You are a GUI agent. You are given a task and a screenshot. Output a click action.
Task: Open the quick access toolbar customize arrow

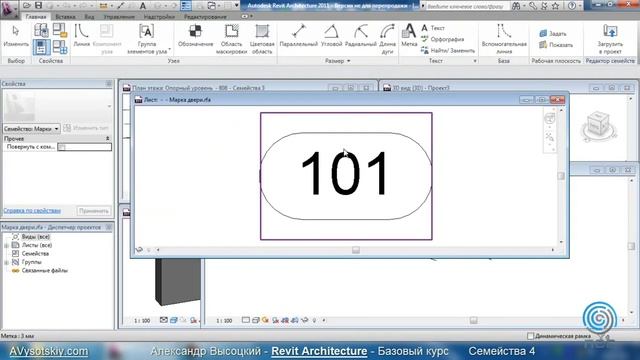[x=236, y=6]
